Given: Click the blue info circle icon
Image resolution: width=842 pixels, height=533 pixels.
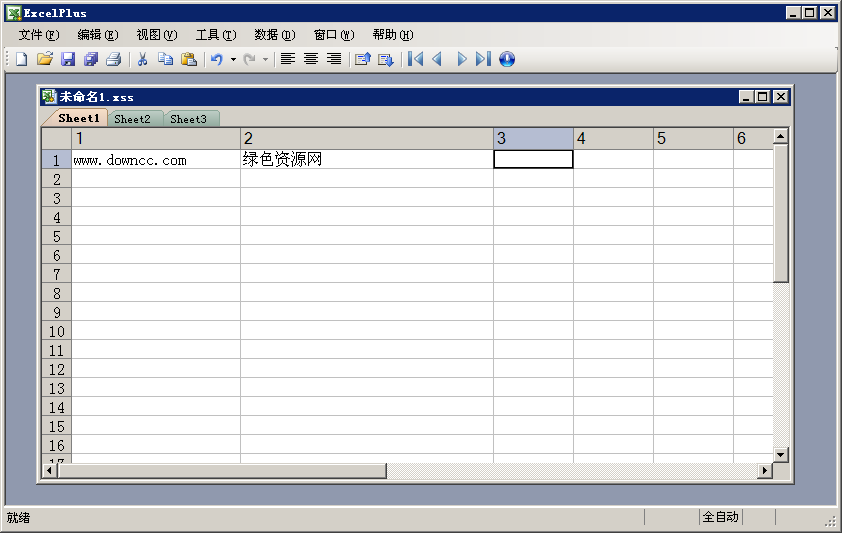Looking at the screenshot, I should tap(507, 59).
